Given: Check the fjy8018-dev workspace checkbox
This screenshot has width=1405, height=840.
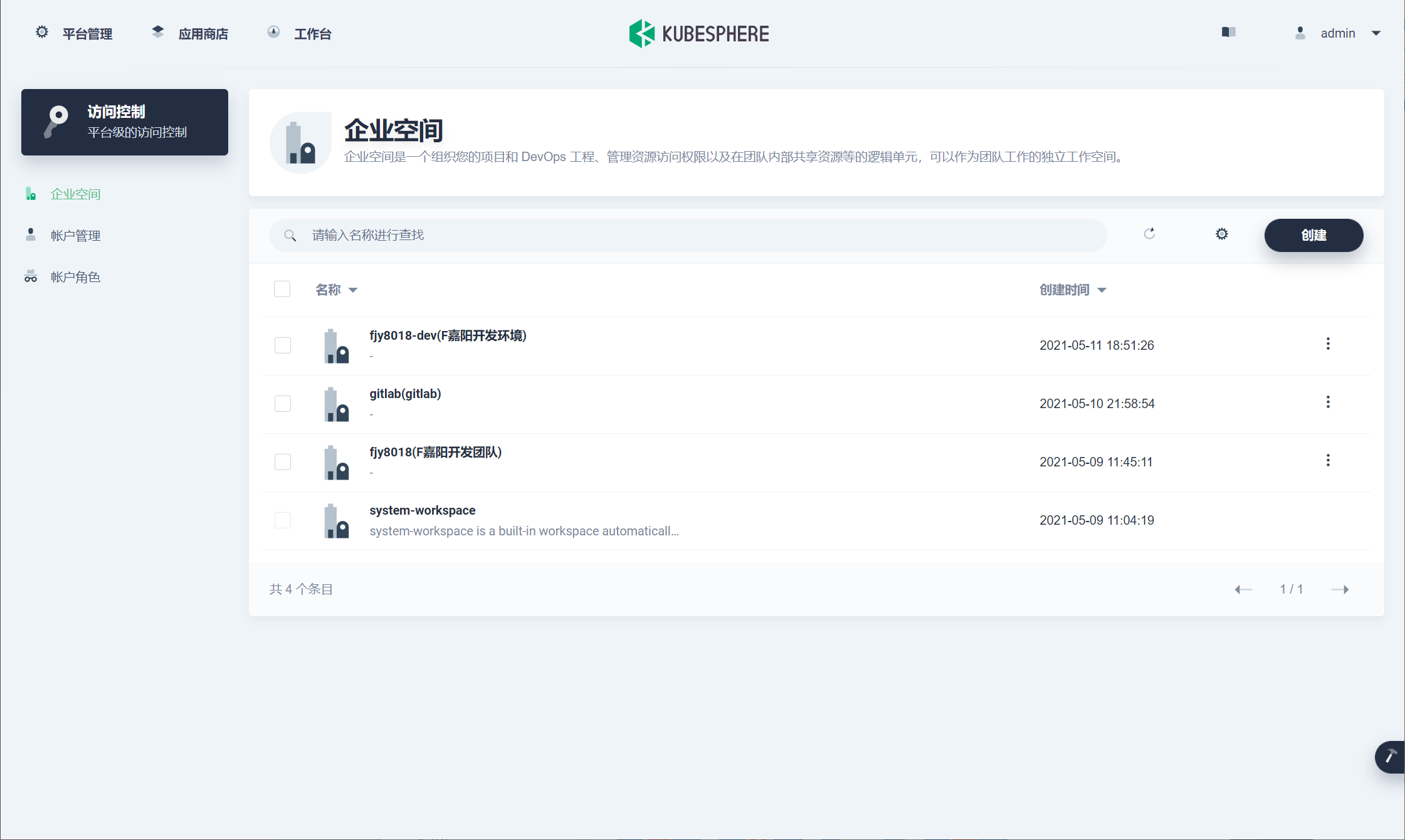Looking at the screenshot, I should point(283,345).
